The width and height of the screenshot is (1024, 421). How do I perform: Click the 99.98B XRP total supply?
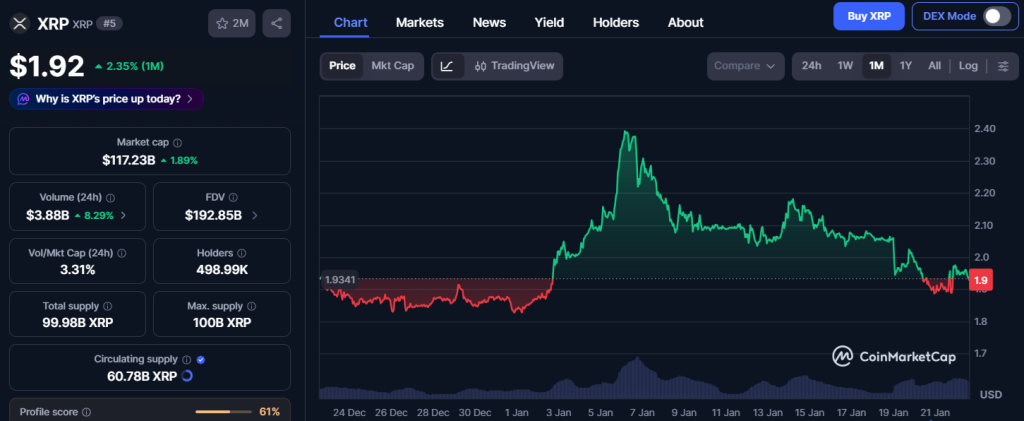click(x=78, y=322)
